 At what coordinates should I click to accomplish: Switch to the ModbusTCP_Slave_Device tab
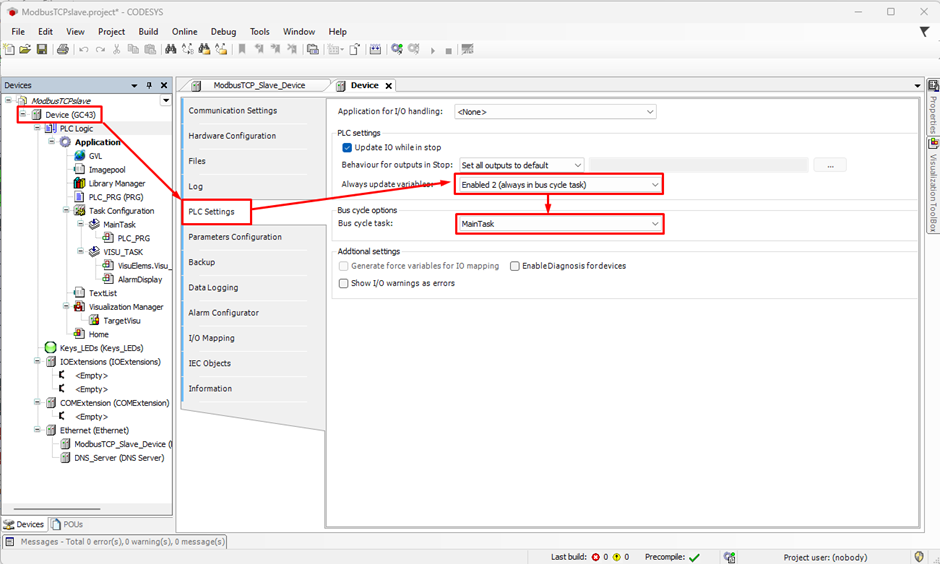tap(259, 86)
